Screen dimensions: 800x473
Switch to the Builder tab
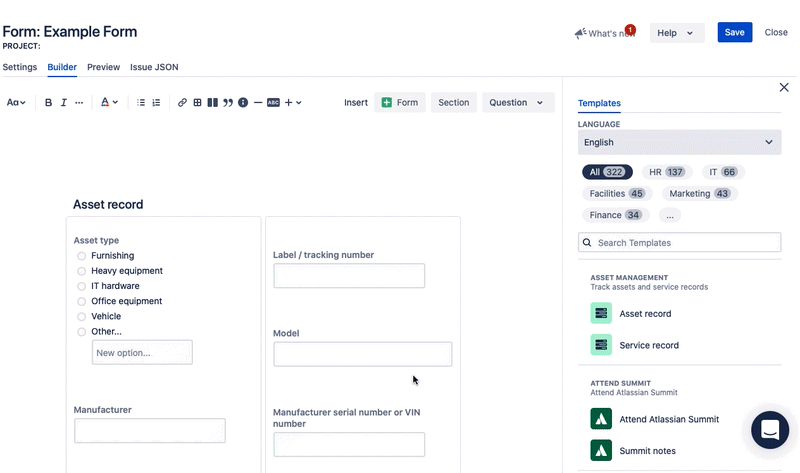[x=62, y=67]
